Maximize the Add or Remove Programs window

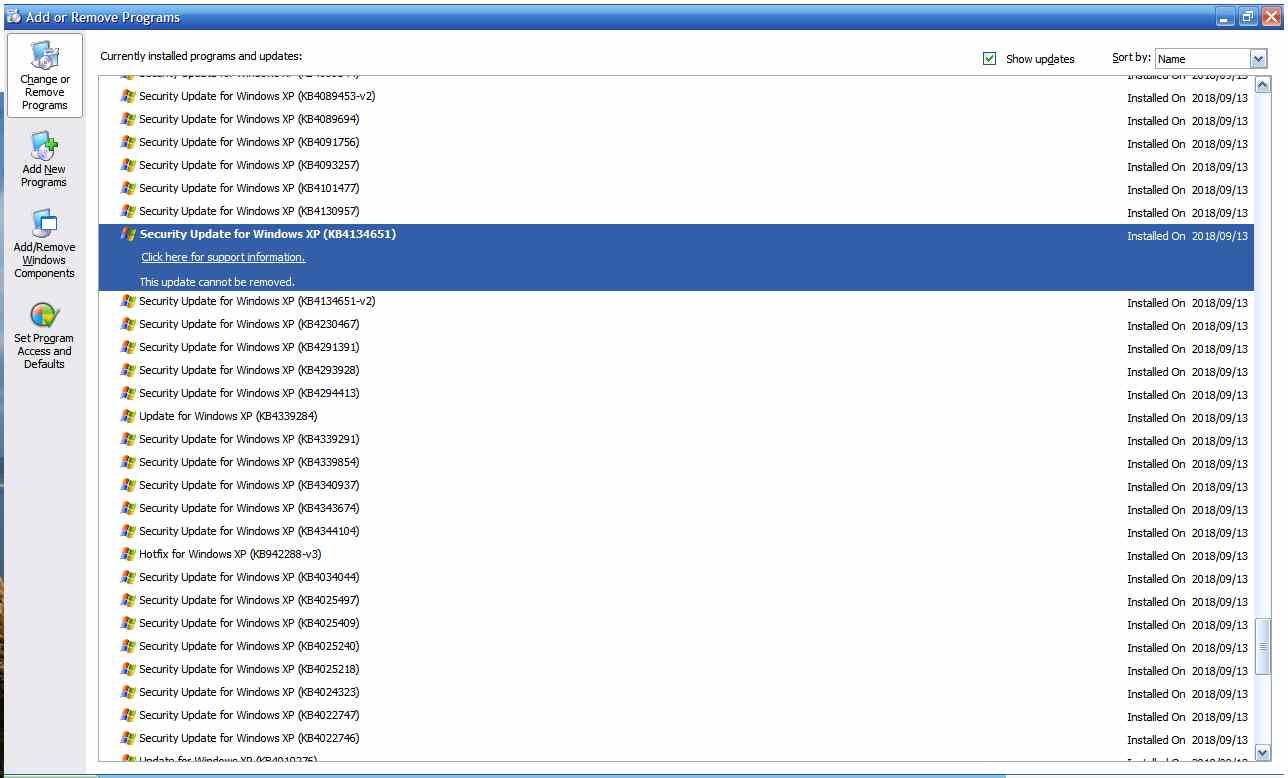point(1248,17)
